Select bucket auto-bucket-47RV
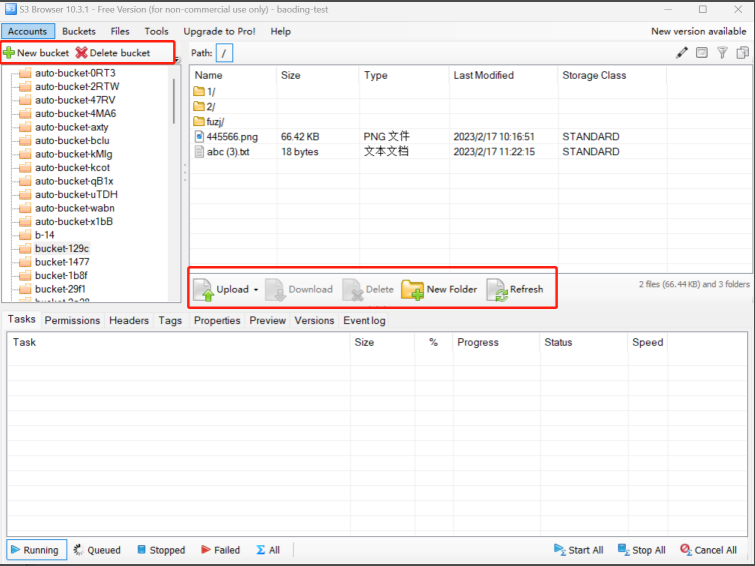 coord(75,100)
